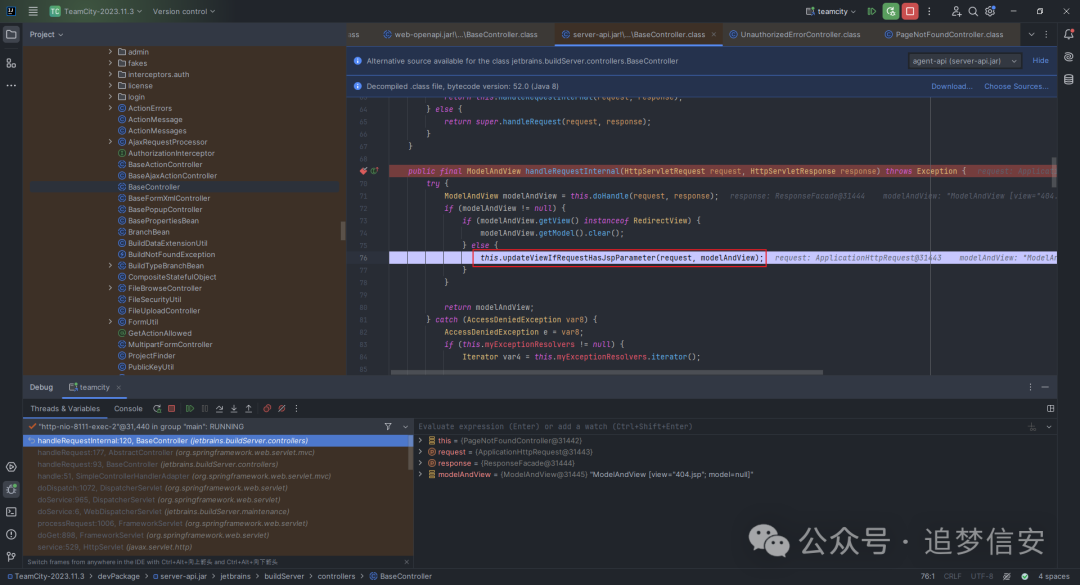This screenshot has width=1080, height=585.
Task: Open the Project tool window icon
Action: coord(11,34)
